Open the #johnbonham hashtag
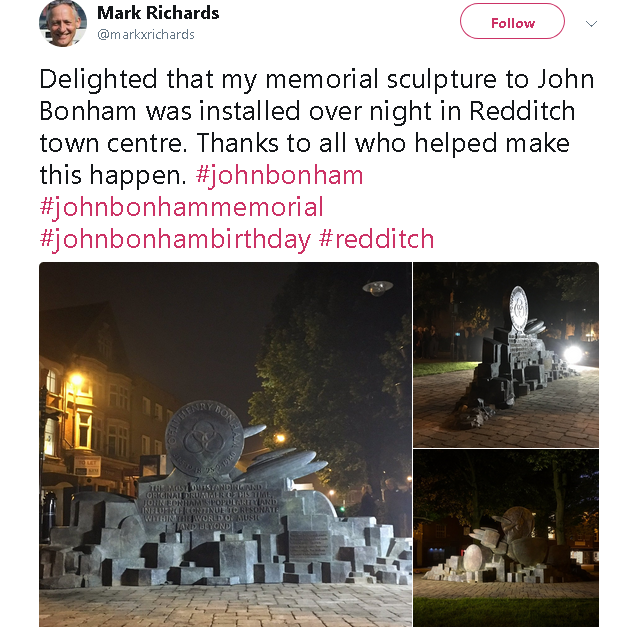Image resolution: width=638 pixels, height=627 pixels. (x=279, y=175)
